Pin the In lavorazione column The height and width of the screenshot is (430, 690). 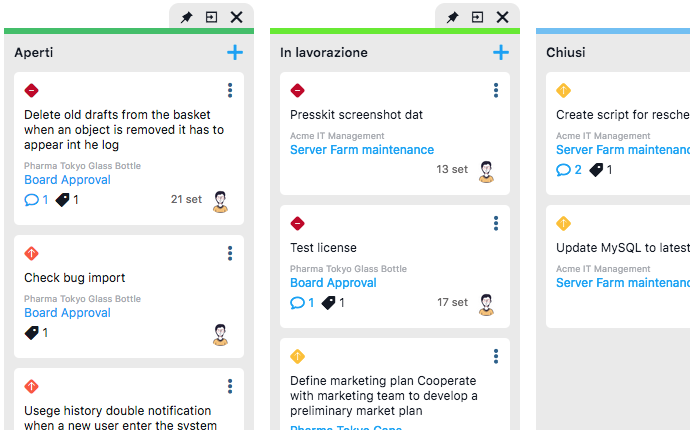pyautogui.click(x=452, y=17)
